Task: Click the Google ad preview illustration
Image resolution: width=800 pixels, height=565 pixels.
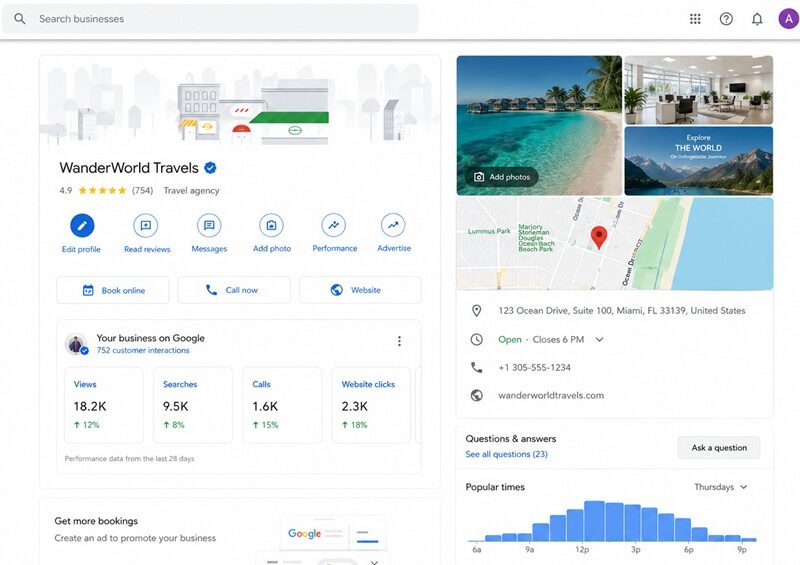Action: (x=334, y=533)
